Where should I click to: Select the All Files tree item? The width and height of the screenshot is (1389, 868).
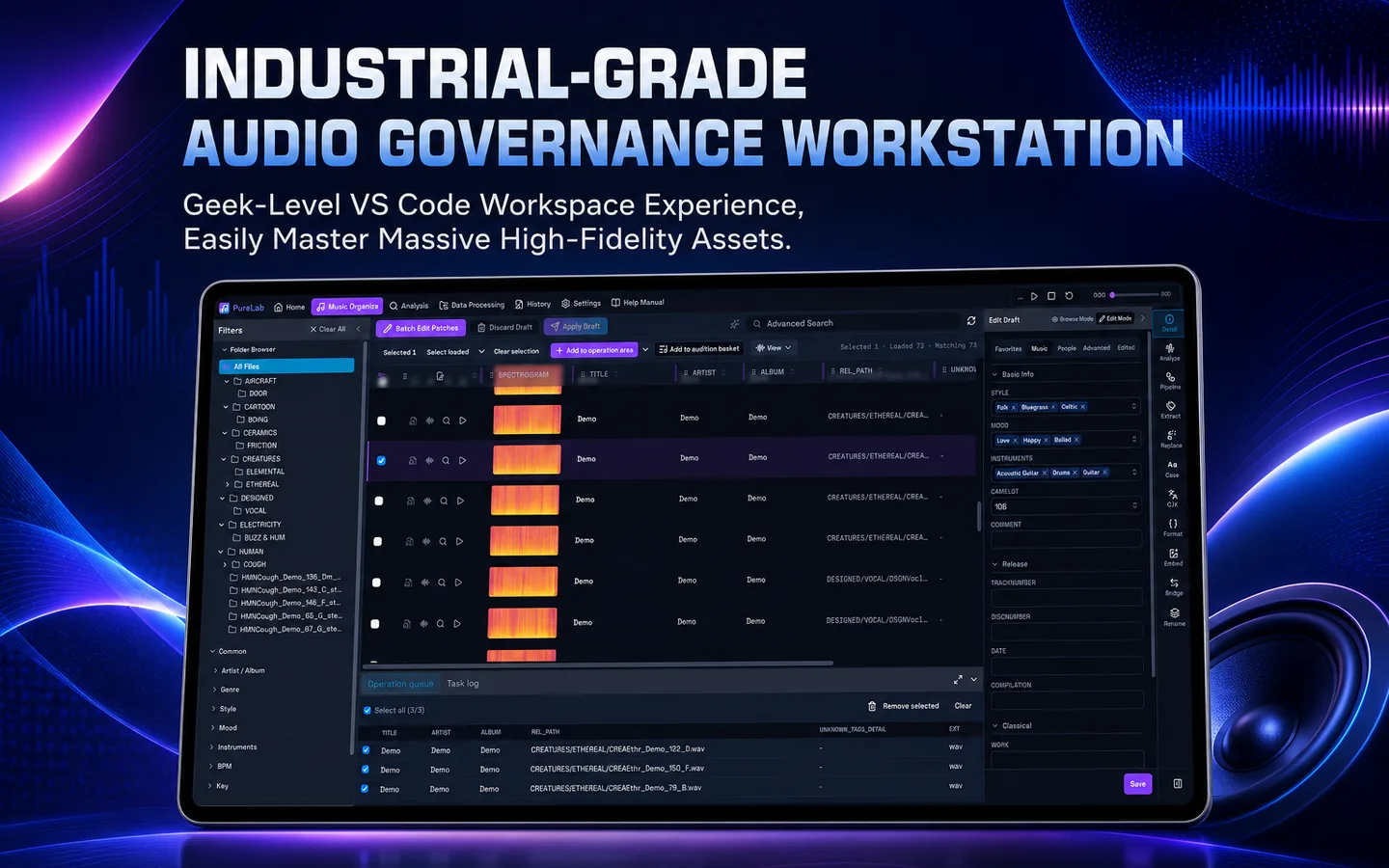[x=287, y=366]
